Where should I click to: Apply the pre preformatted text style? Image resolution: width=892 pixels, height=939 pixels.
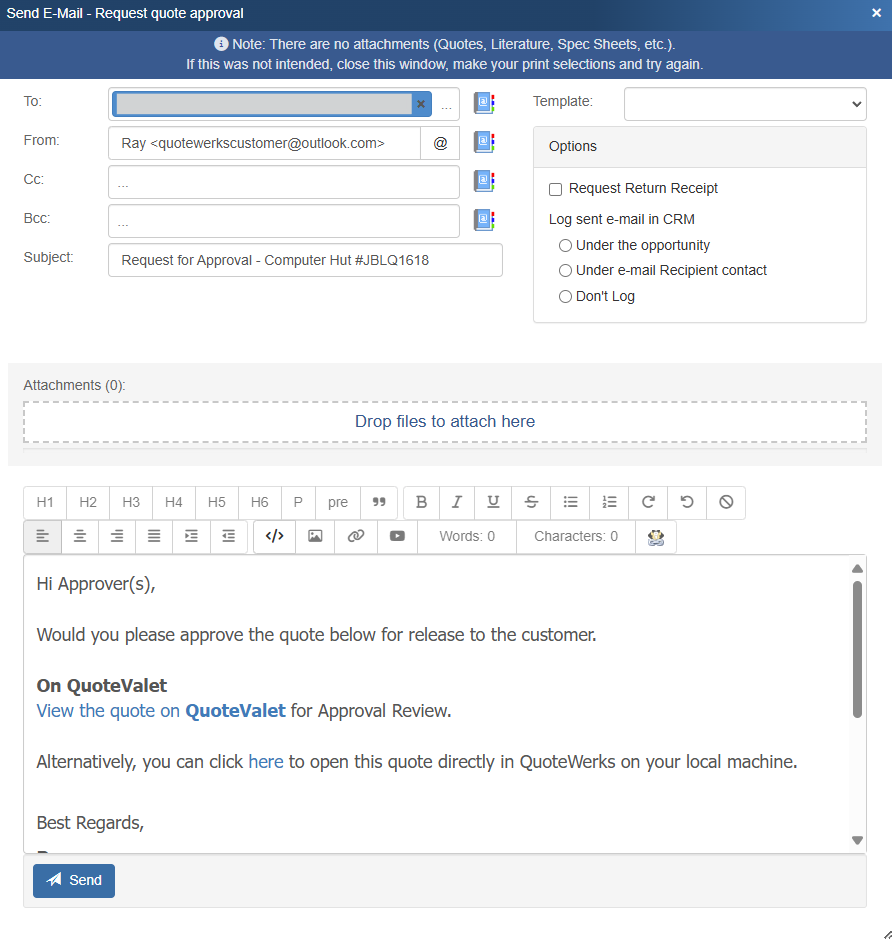(x=338, y=502)
